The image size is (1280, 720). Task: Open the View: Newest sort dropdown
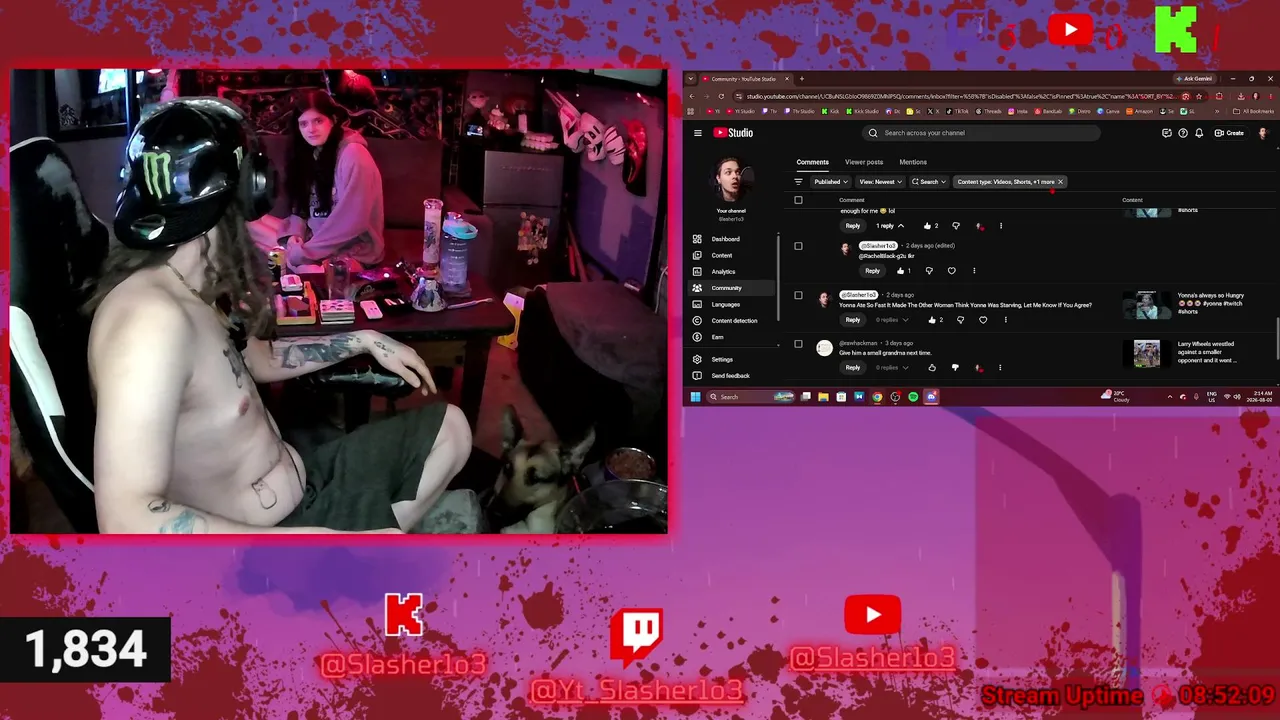click(880, 182)
